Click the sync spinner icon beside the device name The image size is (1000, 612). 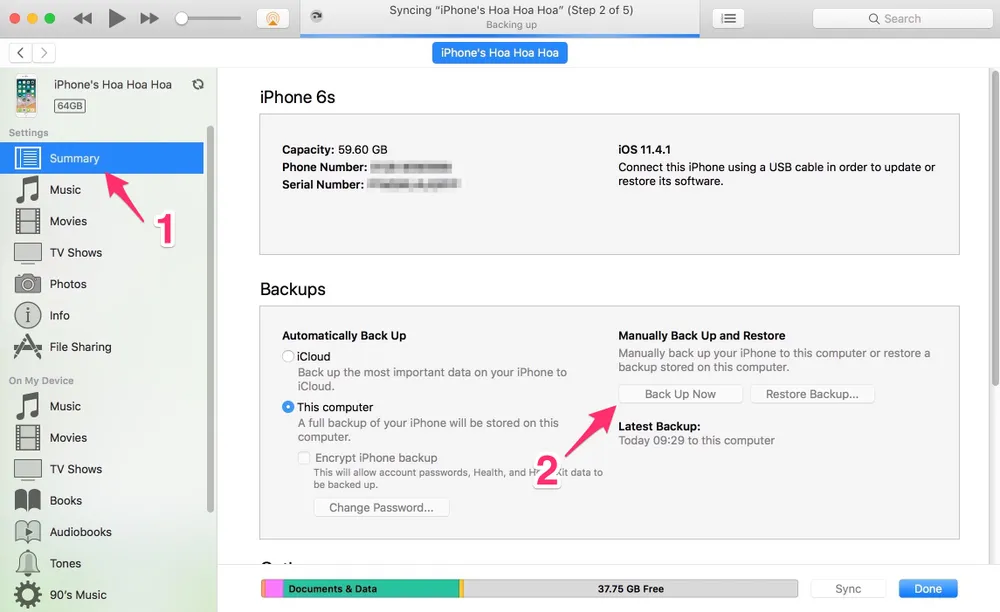click(198, 85)
